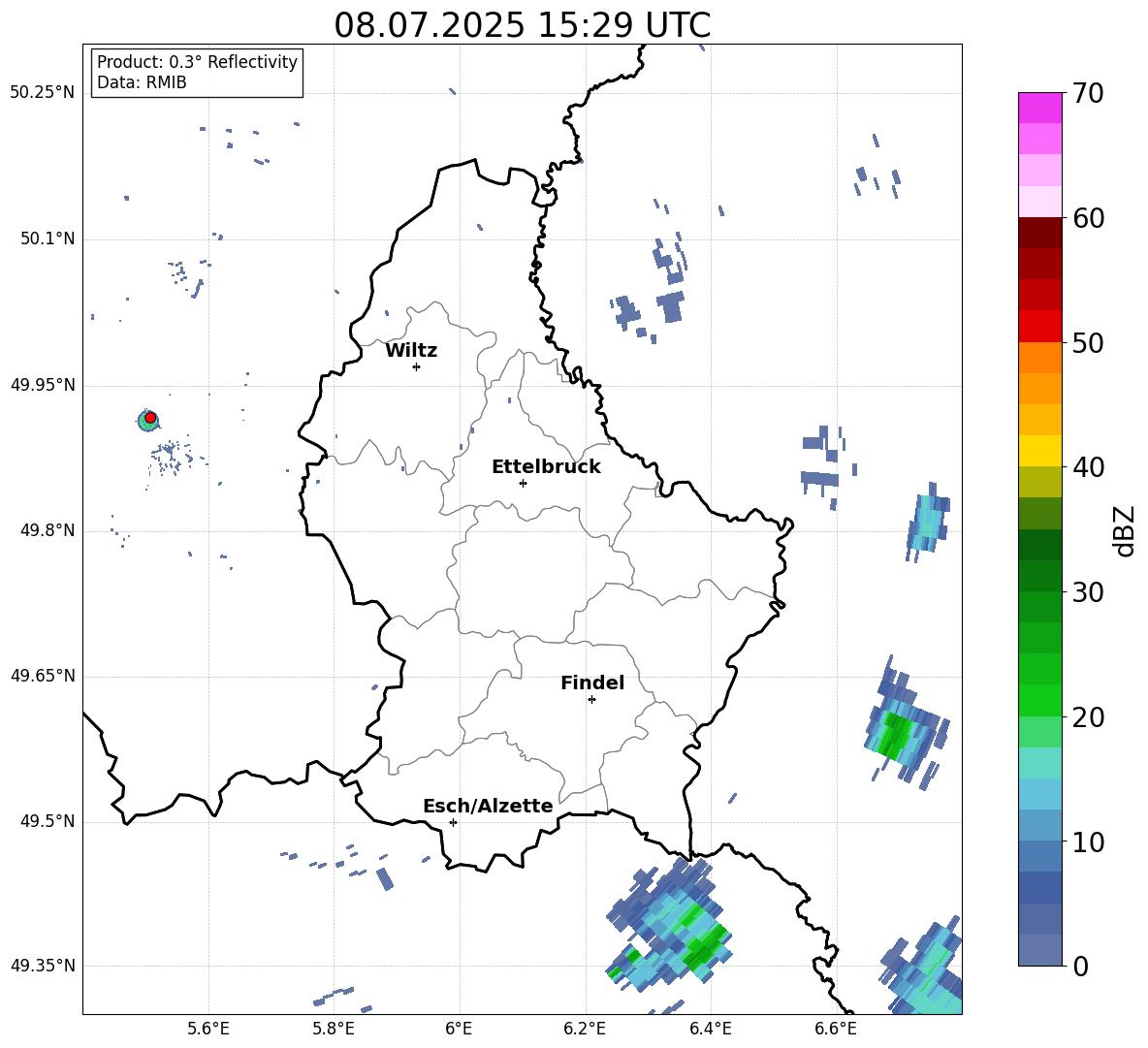
Task: Pick the turquoise colorbar segment below 20
Action: click(1039, 762)
